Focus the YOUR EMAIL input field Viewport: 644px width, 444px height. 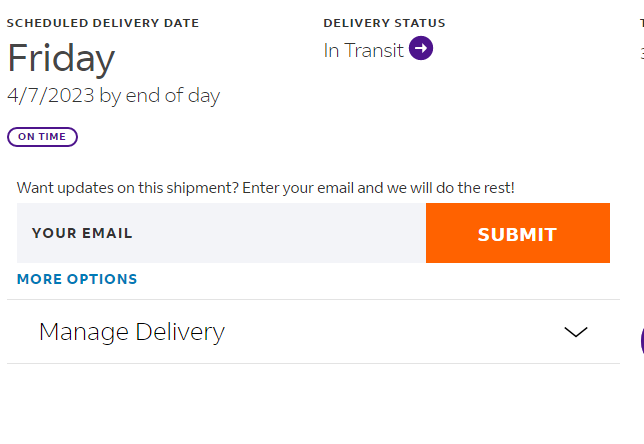(221, 233)
